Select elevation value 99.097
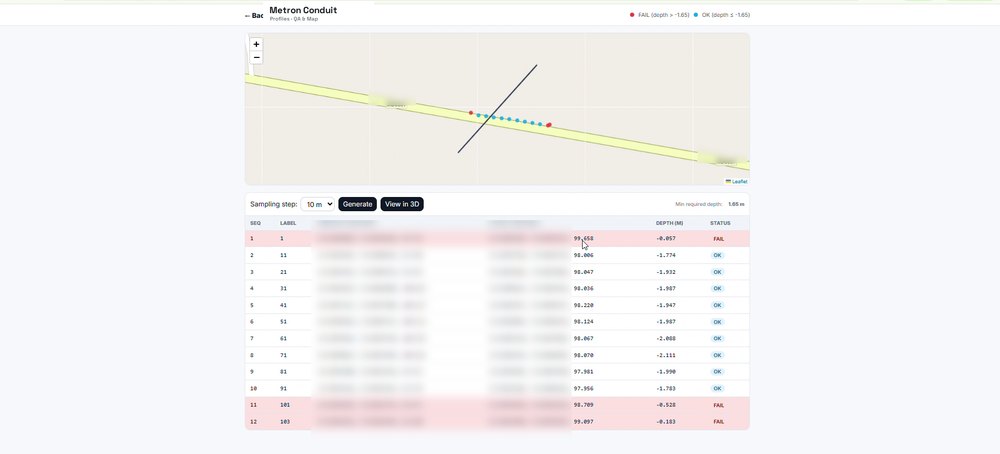The width and height of the screenshot is (1000, 454). pyautogui.click(x=584, y=421)
